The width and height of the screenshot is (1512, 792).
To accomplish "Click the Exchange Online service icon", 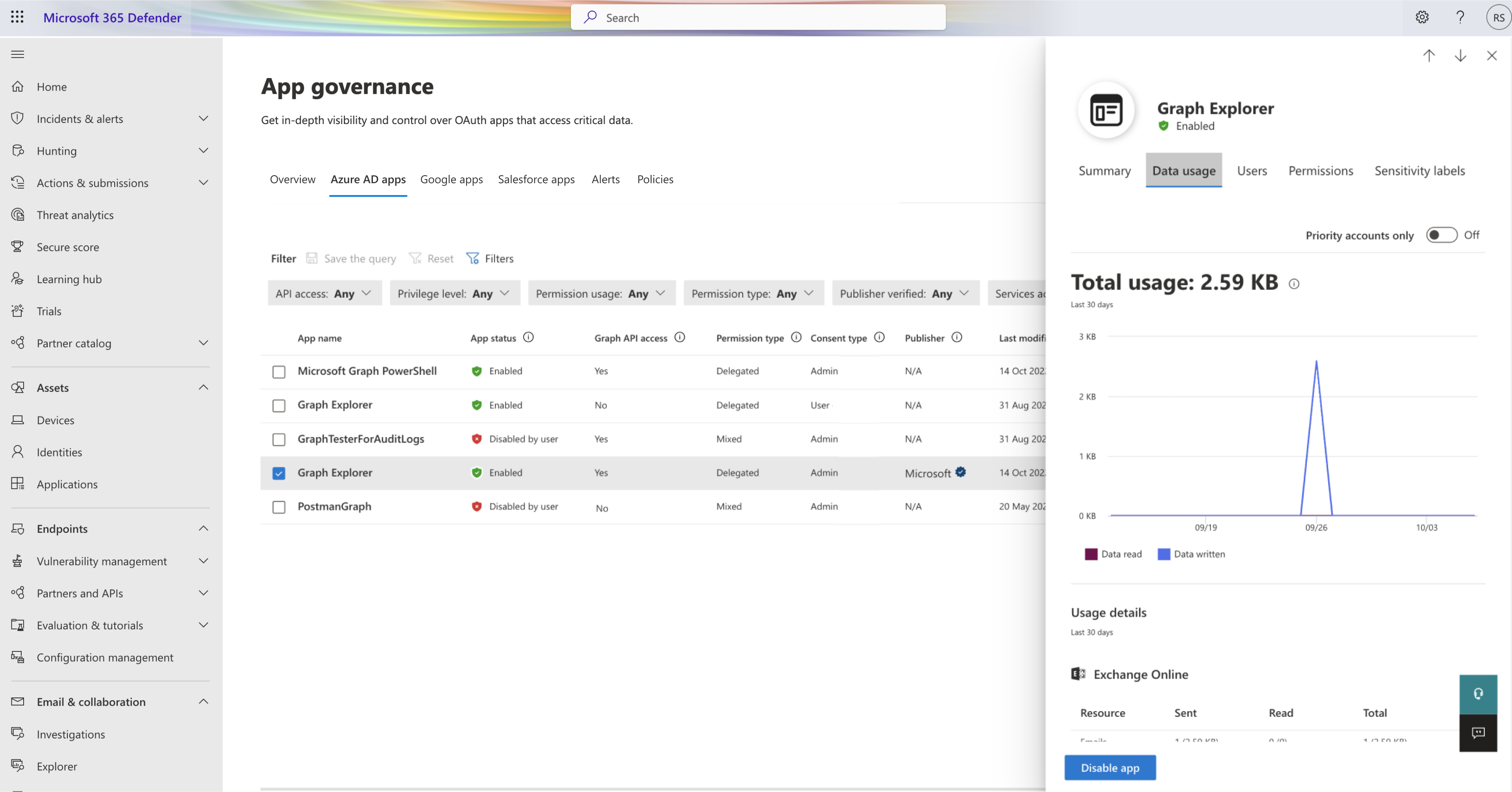I will [1078, 674].
